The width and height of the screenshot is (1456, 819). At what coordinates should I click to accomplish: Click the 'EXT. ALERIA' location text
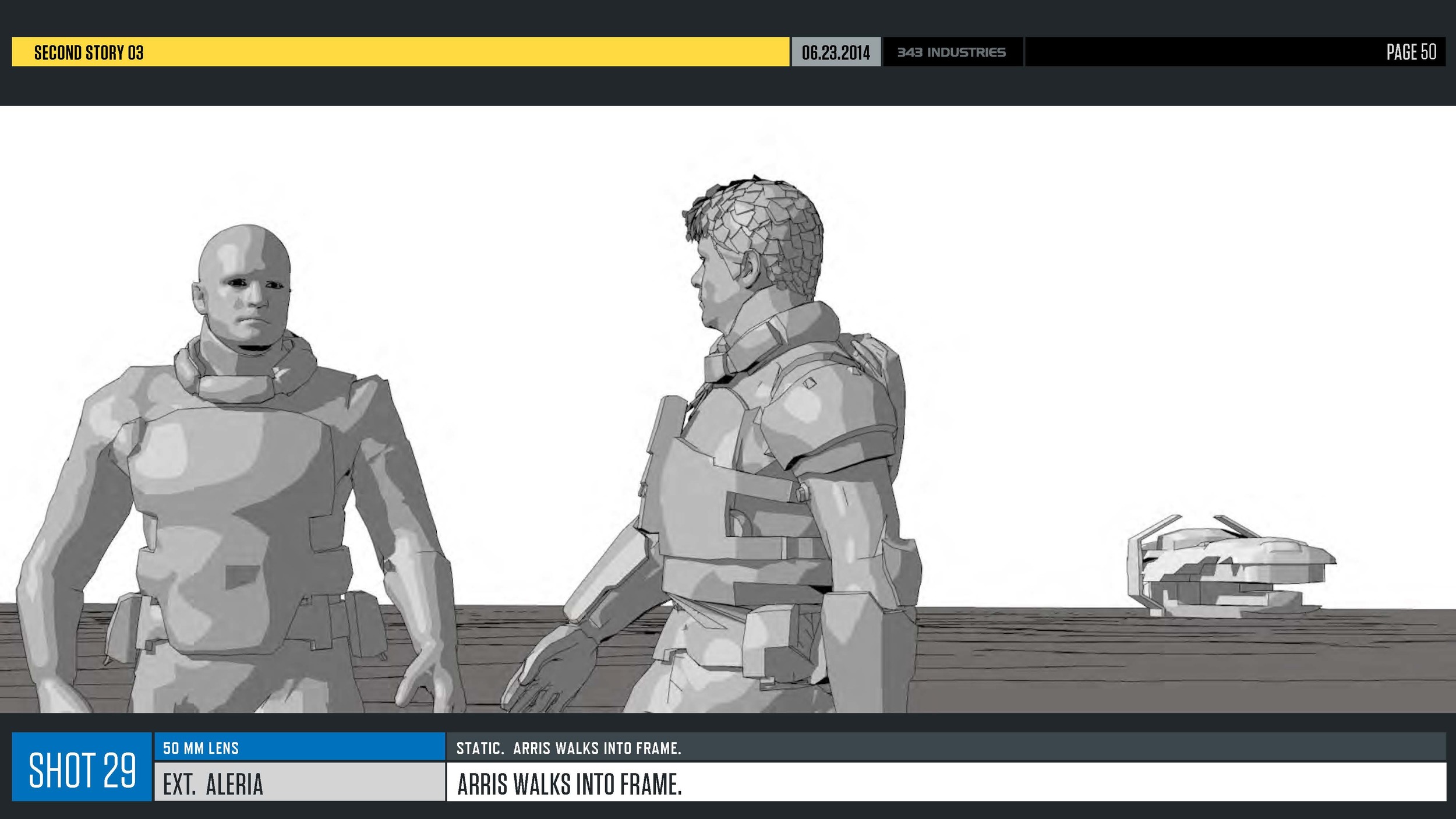point(213,784)
